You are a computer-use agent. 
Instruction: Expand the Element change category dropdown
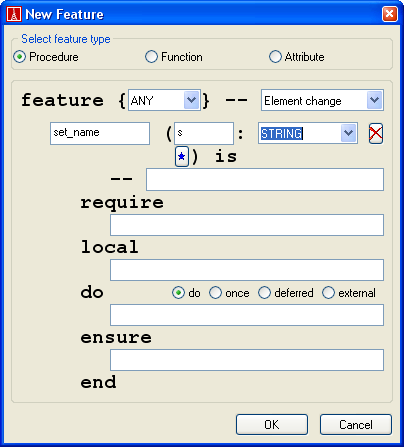pyautogui.click(x=374, y=100)
